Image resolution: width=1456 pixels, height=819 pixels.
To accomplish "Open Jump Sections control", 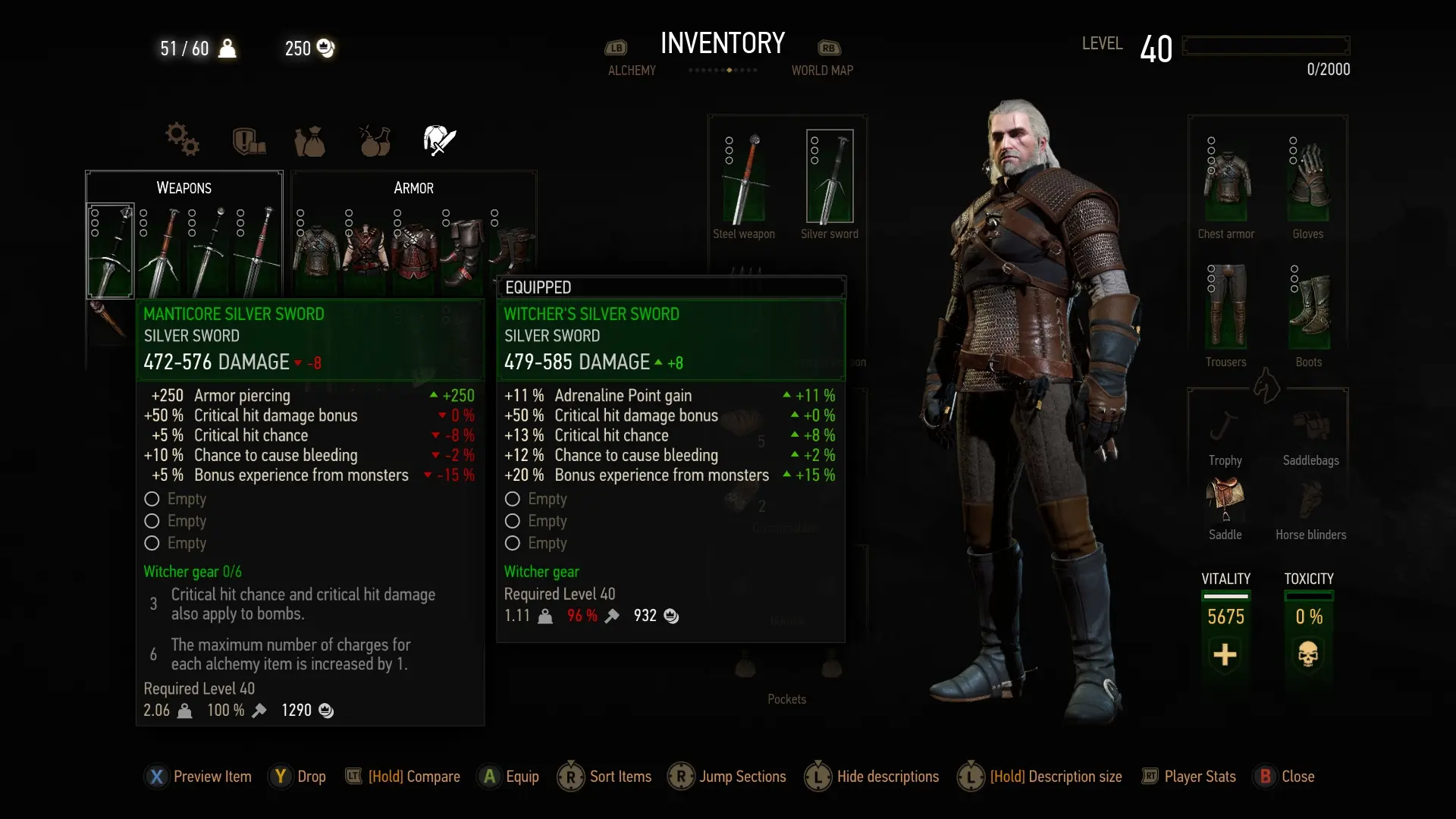I will 727,777.
